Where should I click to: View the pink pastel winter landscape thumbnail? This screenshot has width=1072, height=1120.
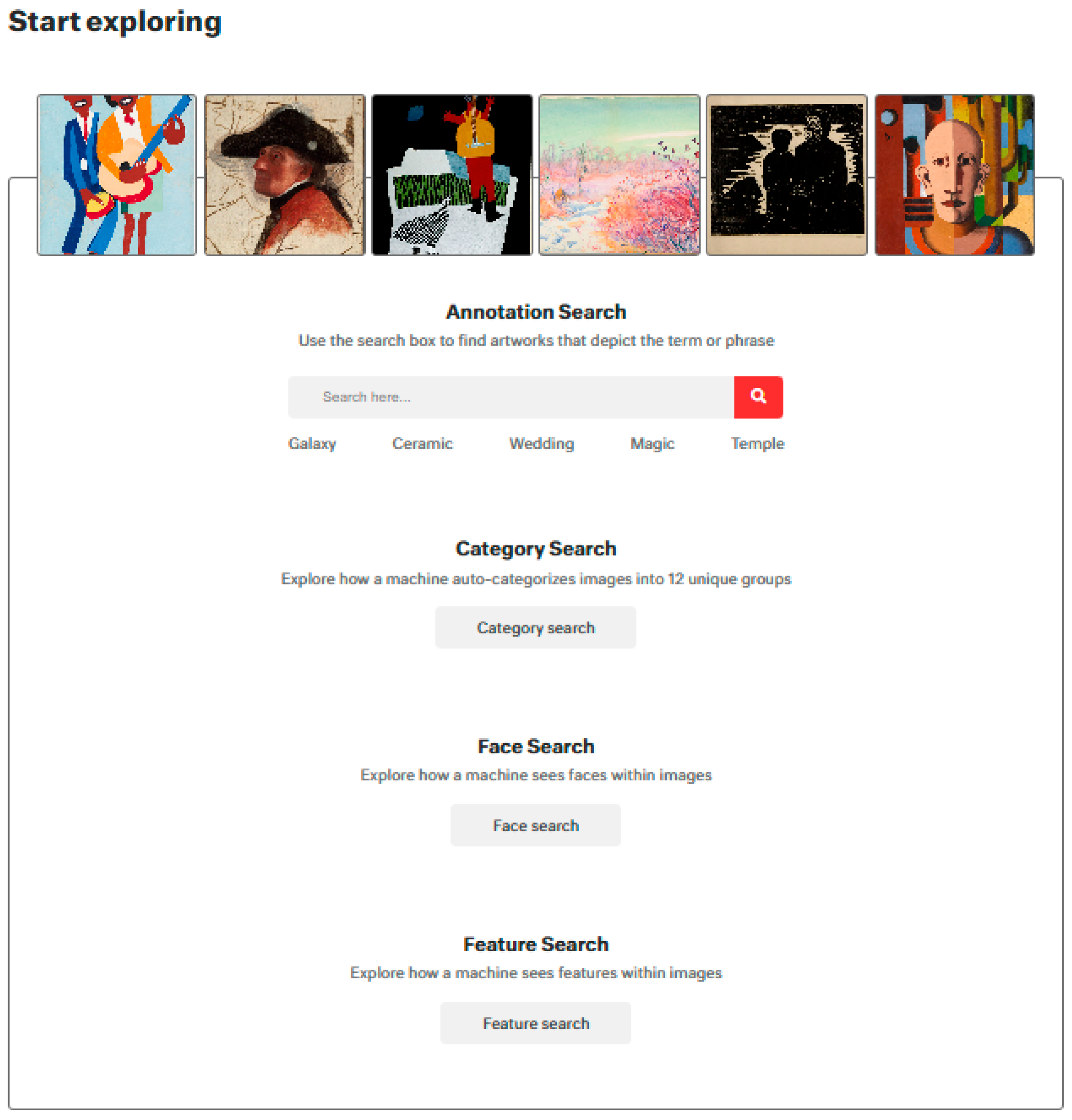620,175
